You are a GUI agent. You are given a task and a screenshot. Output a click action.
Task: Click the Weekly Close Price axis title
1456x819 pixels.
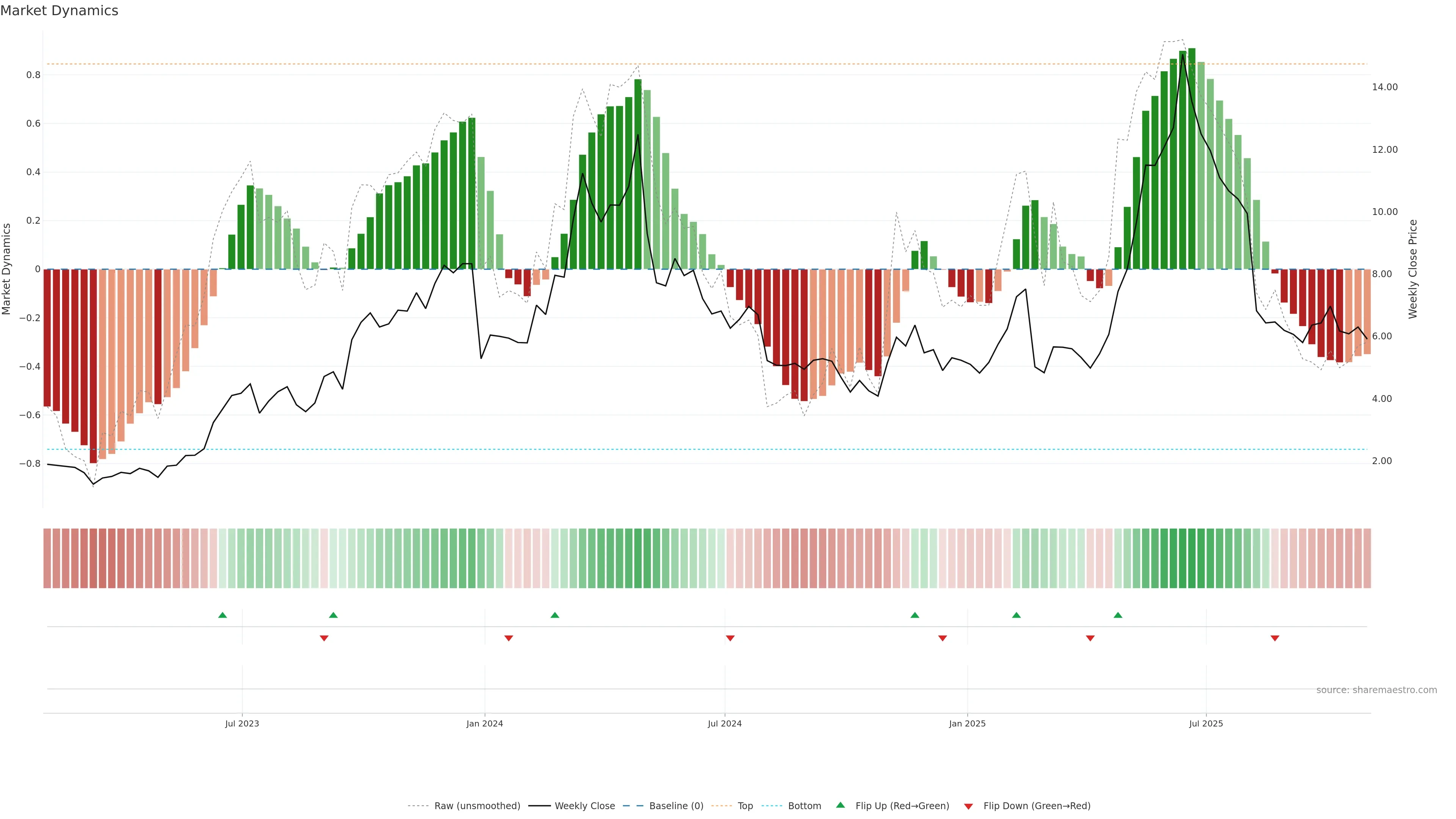tap(1412, 269)
